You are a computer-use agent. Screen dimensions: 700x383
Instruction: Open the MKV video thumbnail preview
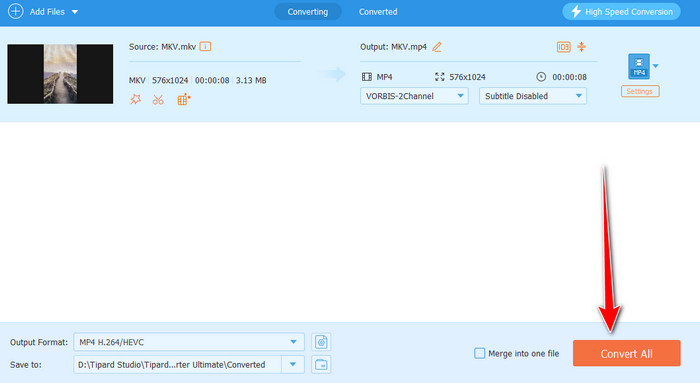60,74
